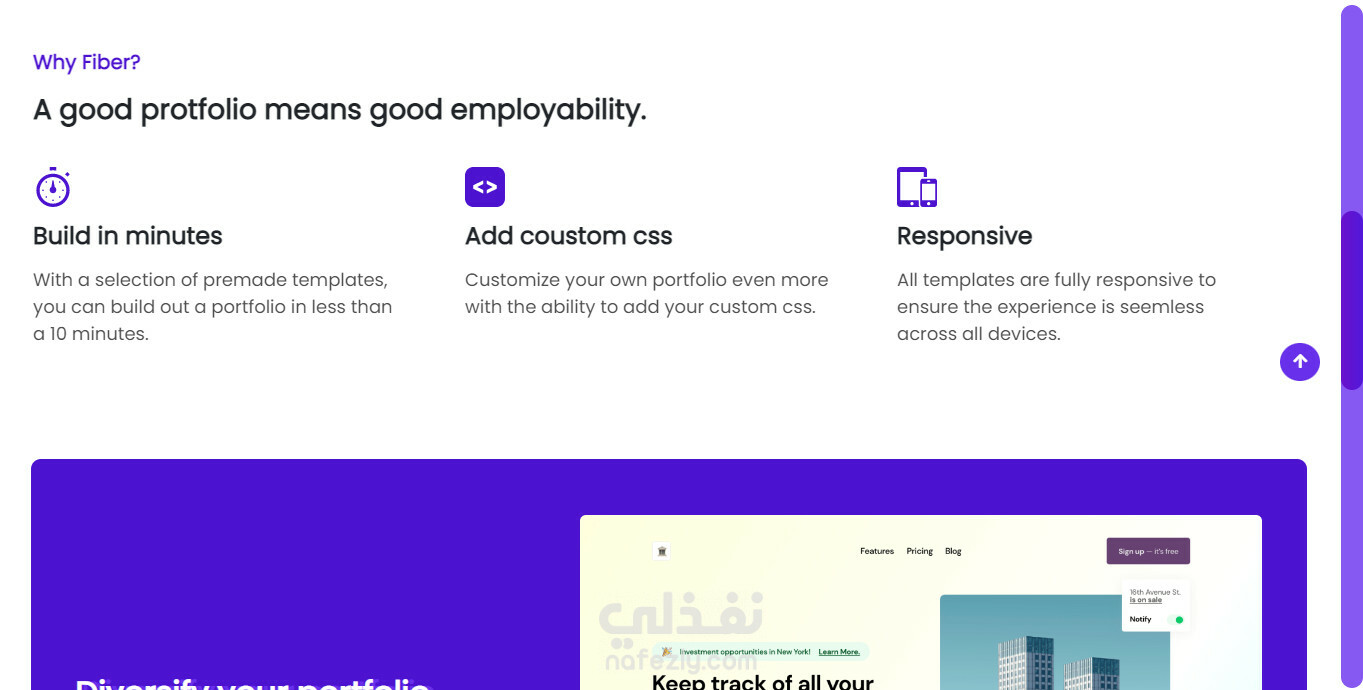Click the 'is on sale' underlined link
Image resolution: width=1363 pixels, height=690 pixels.
1146,600
